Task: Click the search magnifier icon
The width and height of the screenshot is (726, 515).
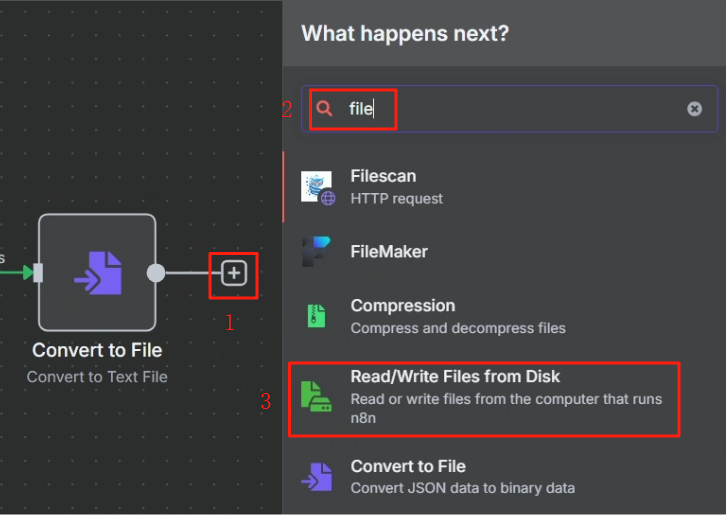Action: [324, 108]
